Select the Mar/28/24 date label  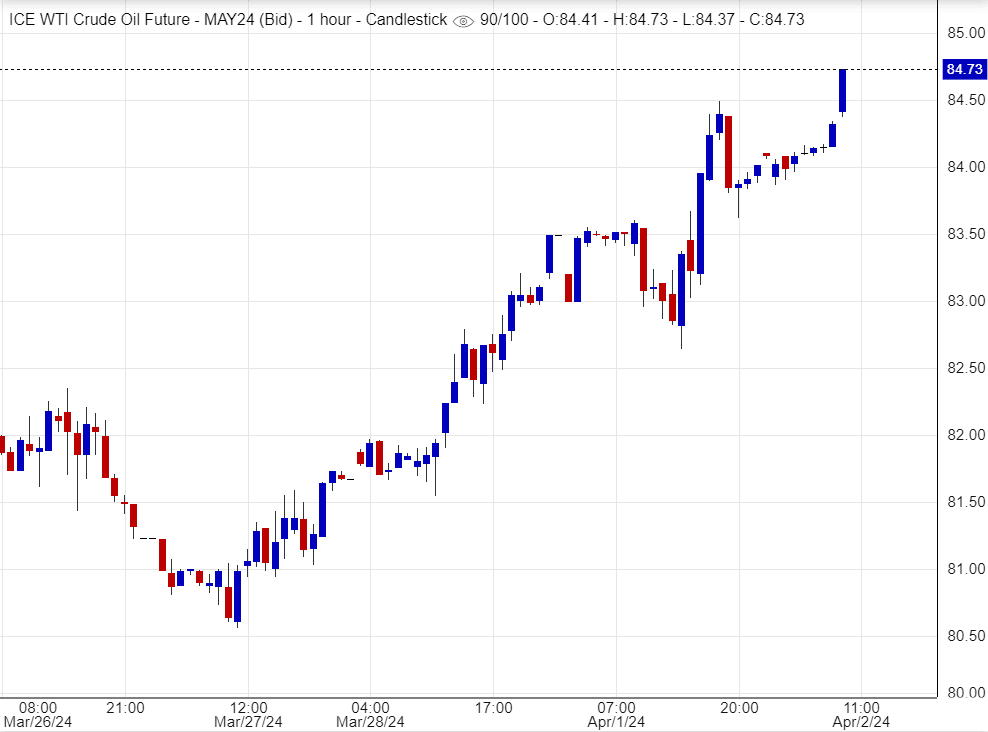coord(370,721)
